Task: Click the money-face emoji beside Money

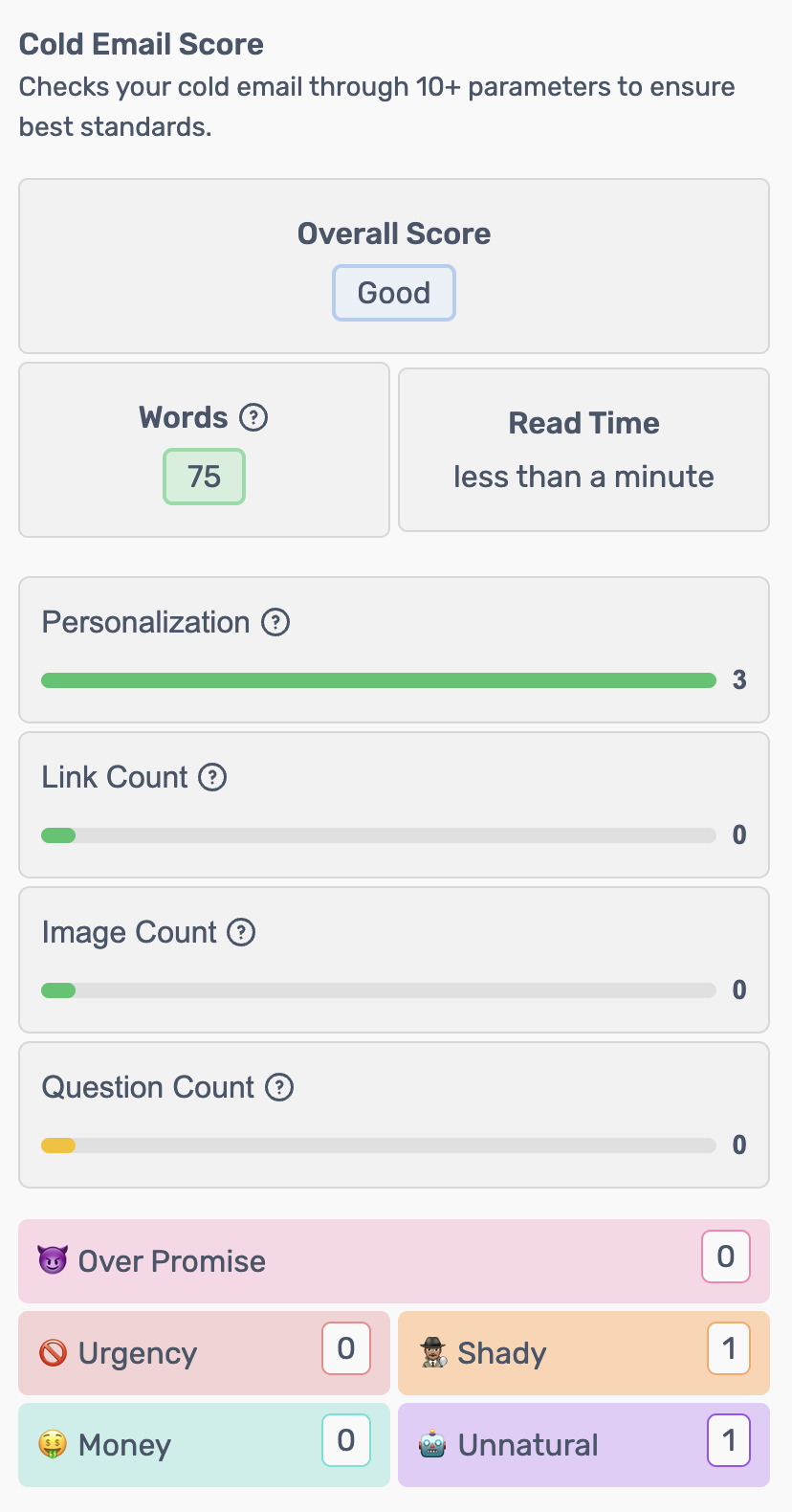Action: [53, 1445]
